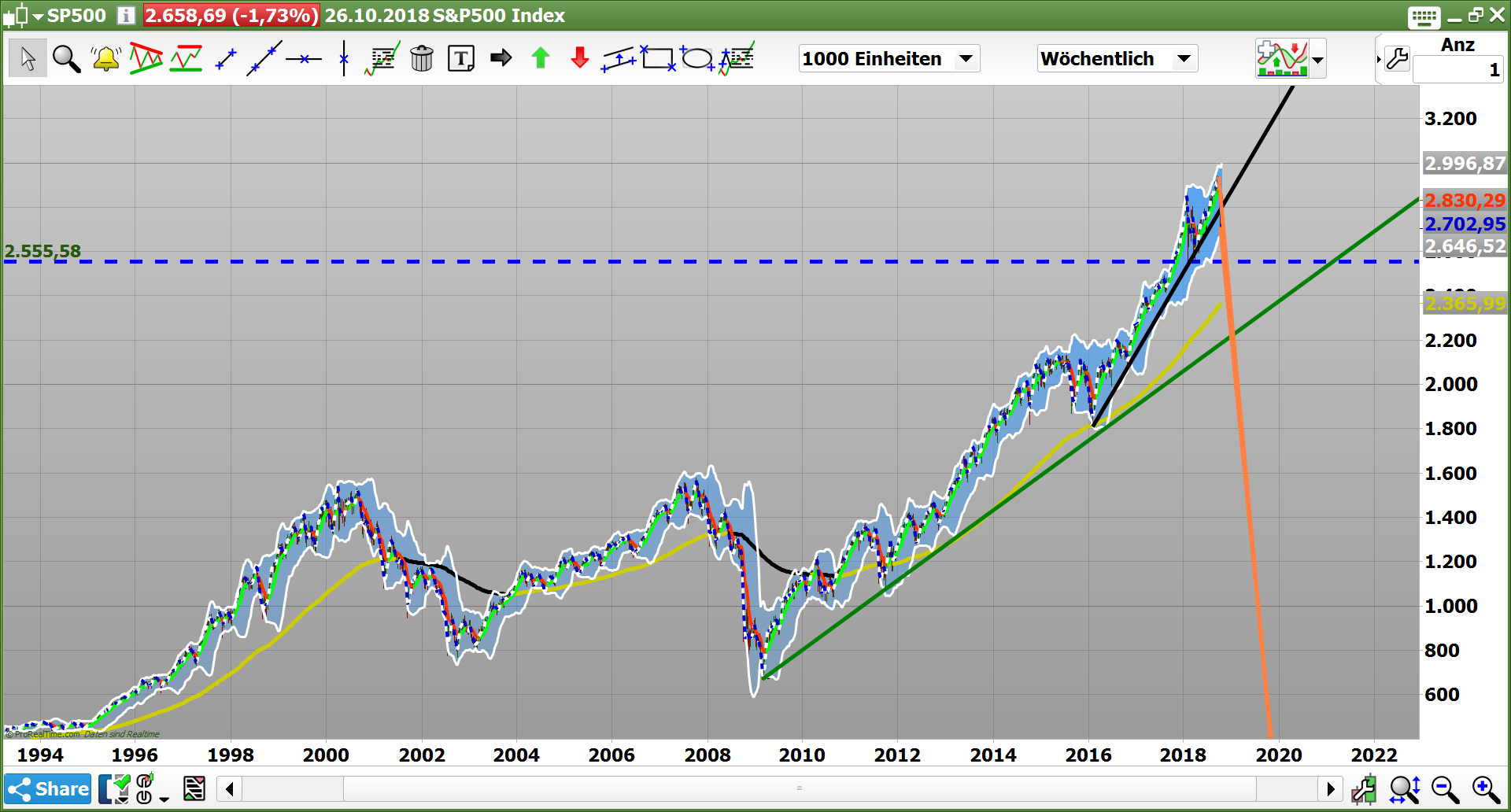1511x812 pixels.
Task: Open settings with the wrench icon
Action: [x=1397, y=58]
